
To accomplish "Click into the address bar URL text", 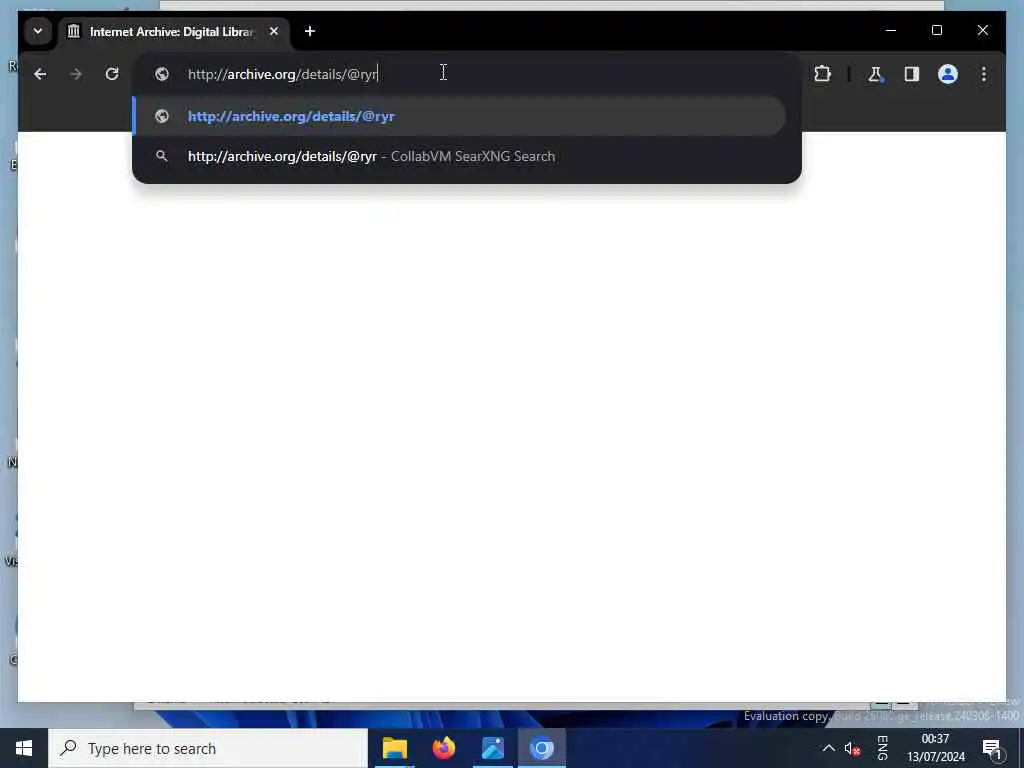I will (283, 74).
